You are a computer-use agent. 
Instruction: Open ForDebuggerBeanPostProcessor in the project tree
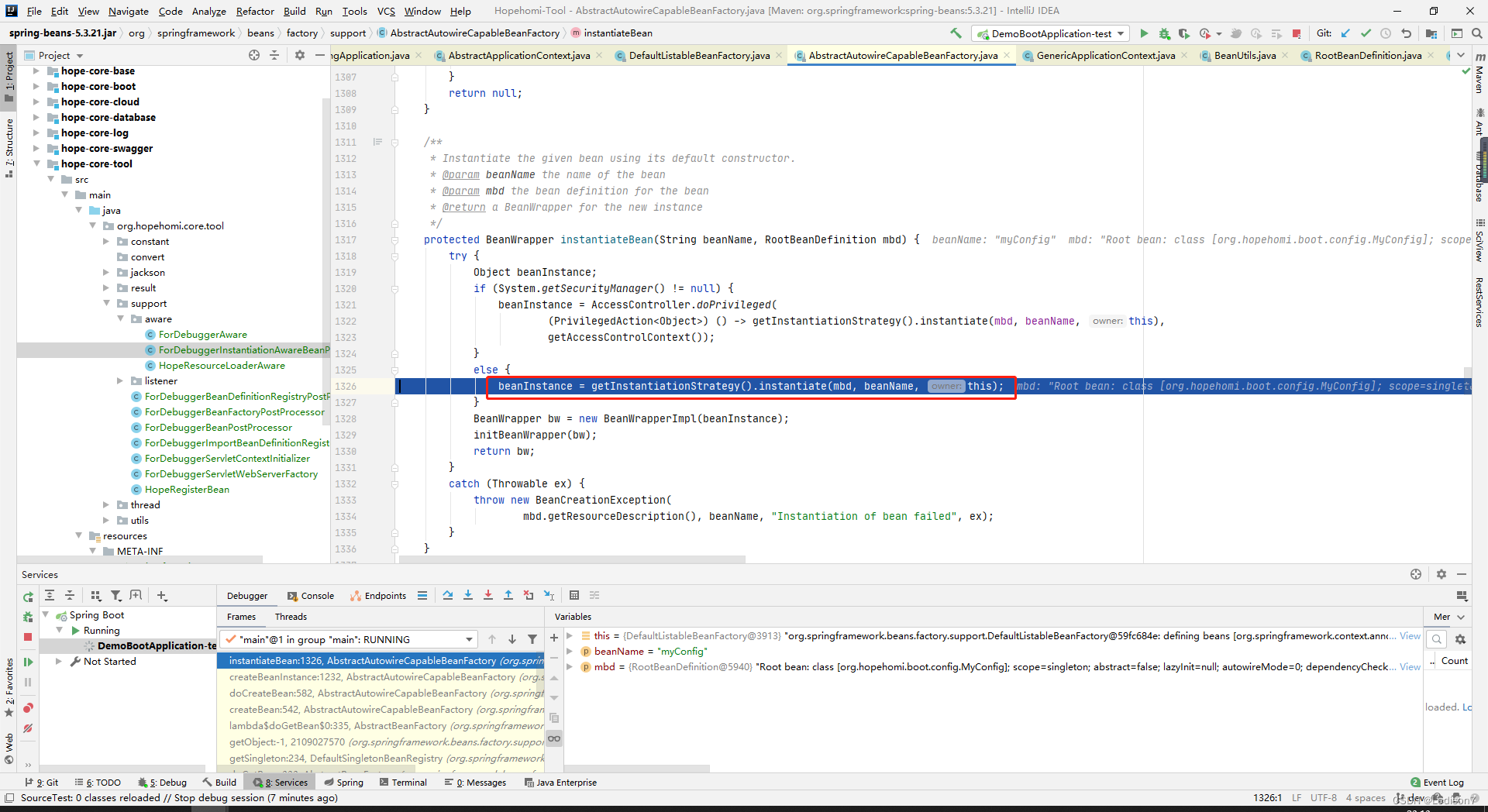(218, 427)
